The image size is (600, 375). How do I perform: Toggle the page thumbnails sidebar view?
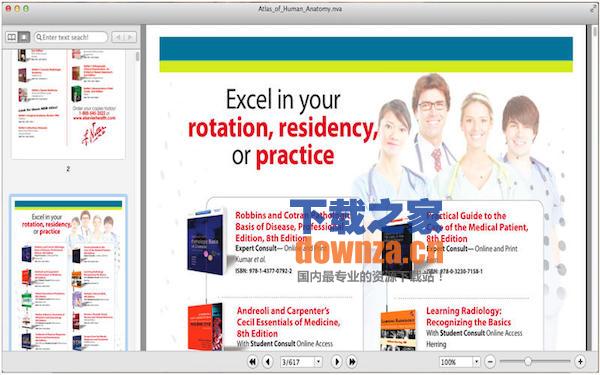(24, 37)
